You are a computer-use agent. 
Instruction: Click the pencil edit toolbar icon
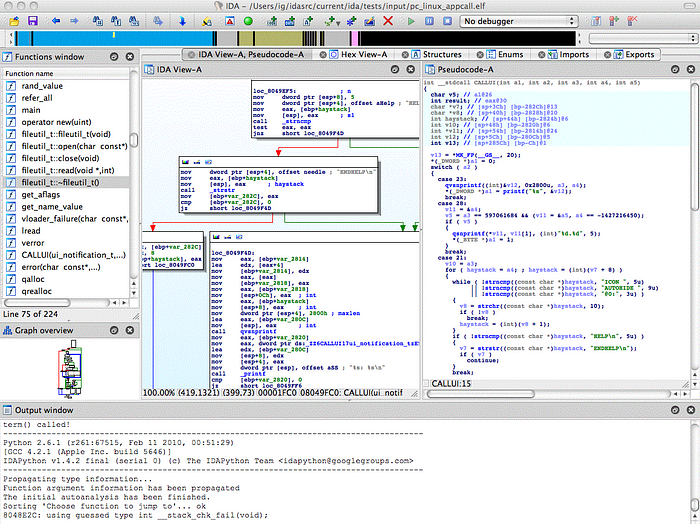370,21
